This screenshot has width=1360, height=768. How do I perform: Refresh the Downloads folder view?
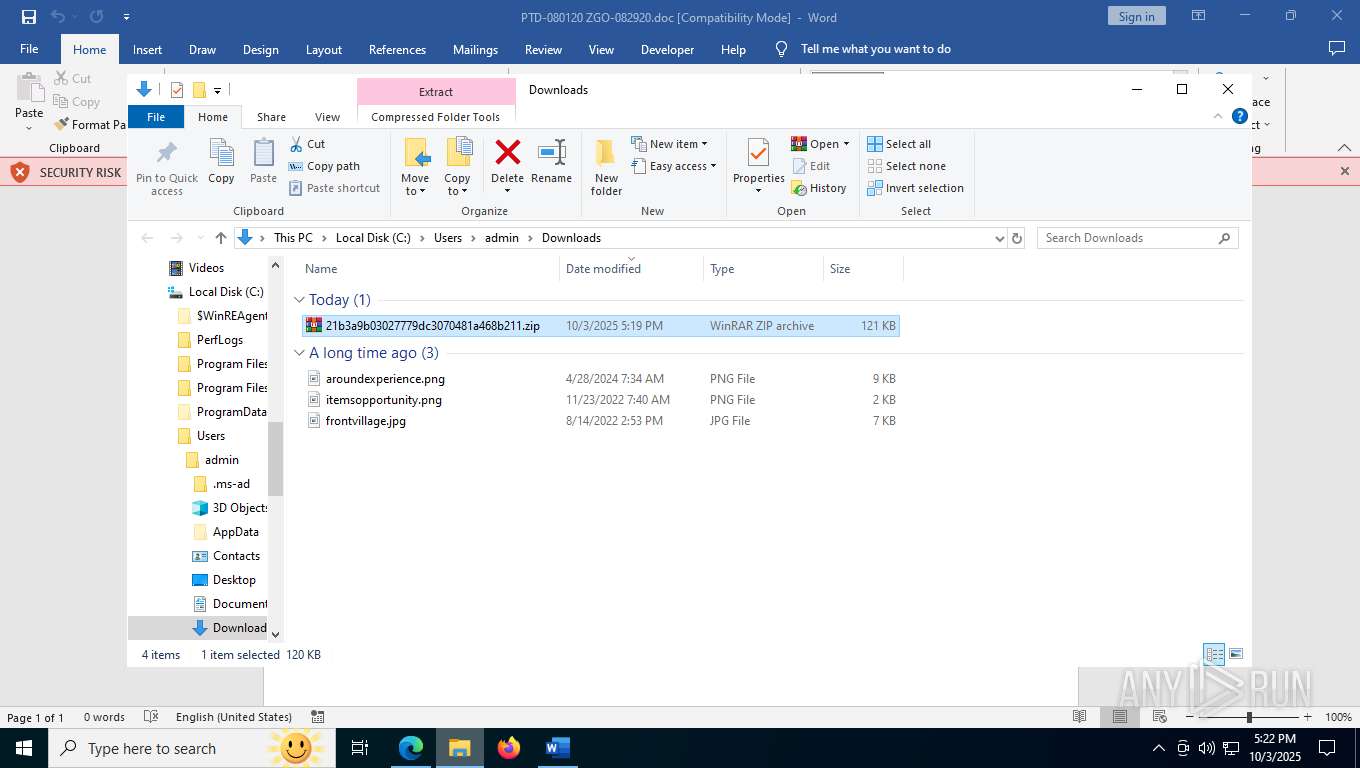(x=1017, y=238)
